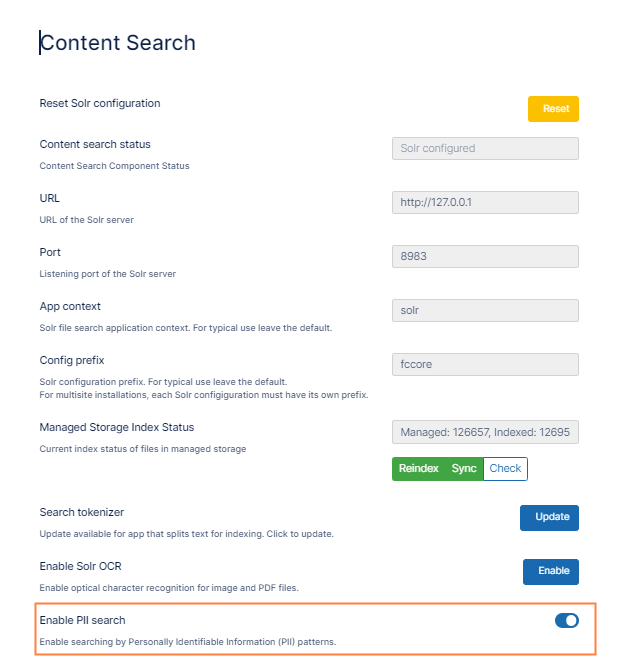
Task: Select the App context field
Action: tap(485, 311)
